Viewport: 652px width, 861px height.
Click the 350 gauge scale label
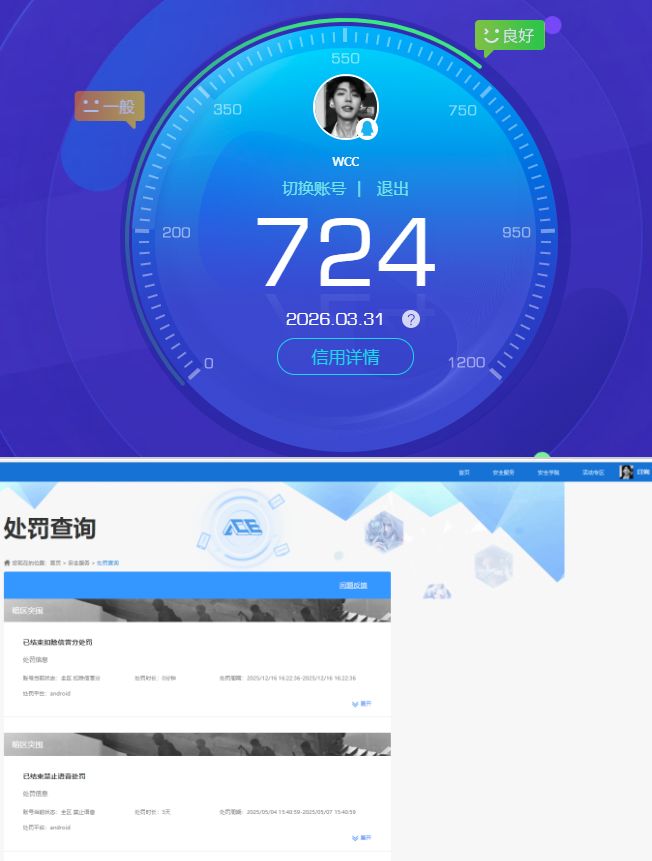[x=227, y=109]
